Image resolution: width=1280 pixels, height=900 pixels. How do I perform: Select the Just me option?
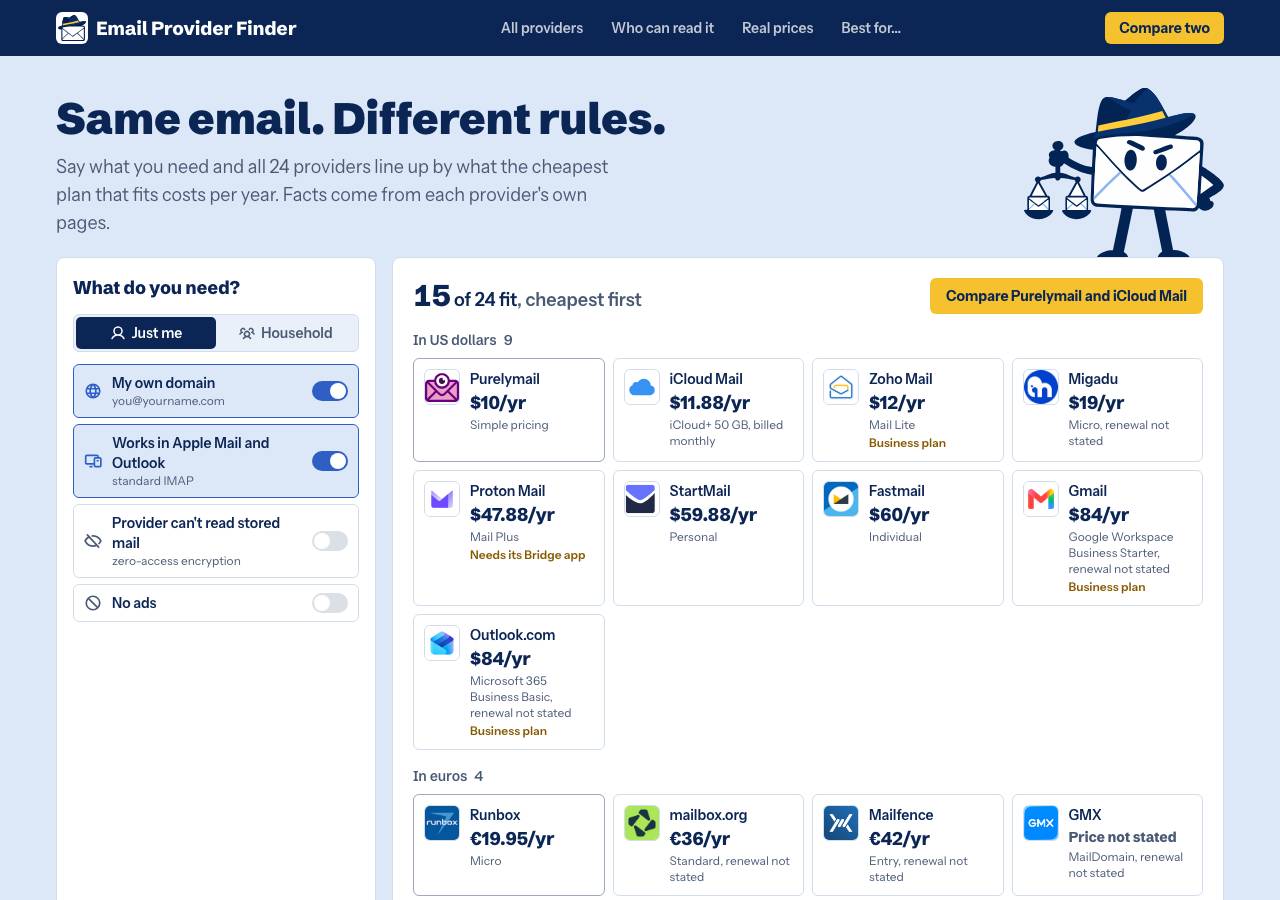pos(146,333)
